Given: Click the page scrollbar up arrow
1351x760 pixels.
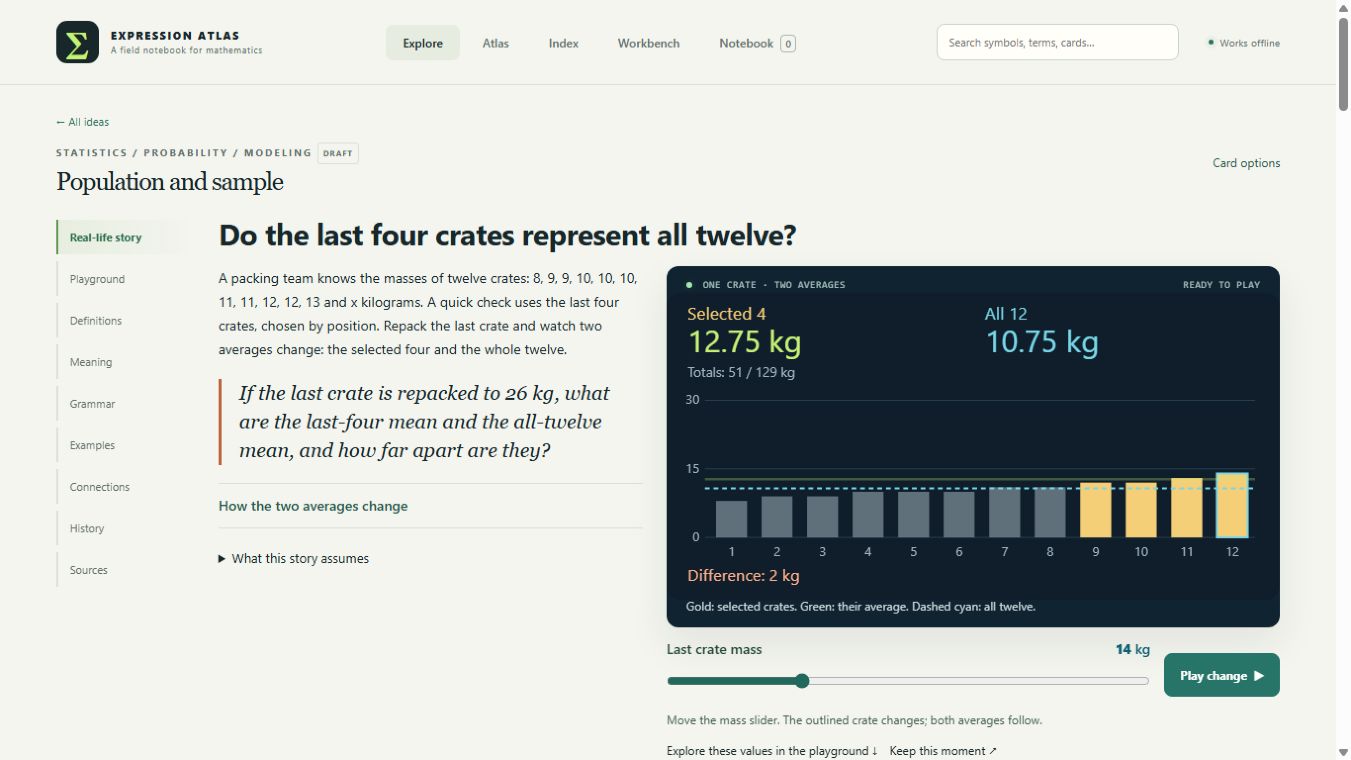Looking at the screenshot, I should tap(1343, 8).
